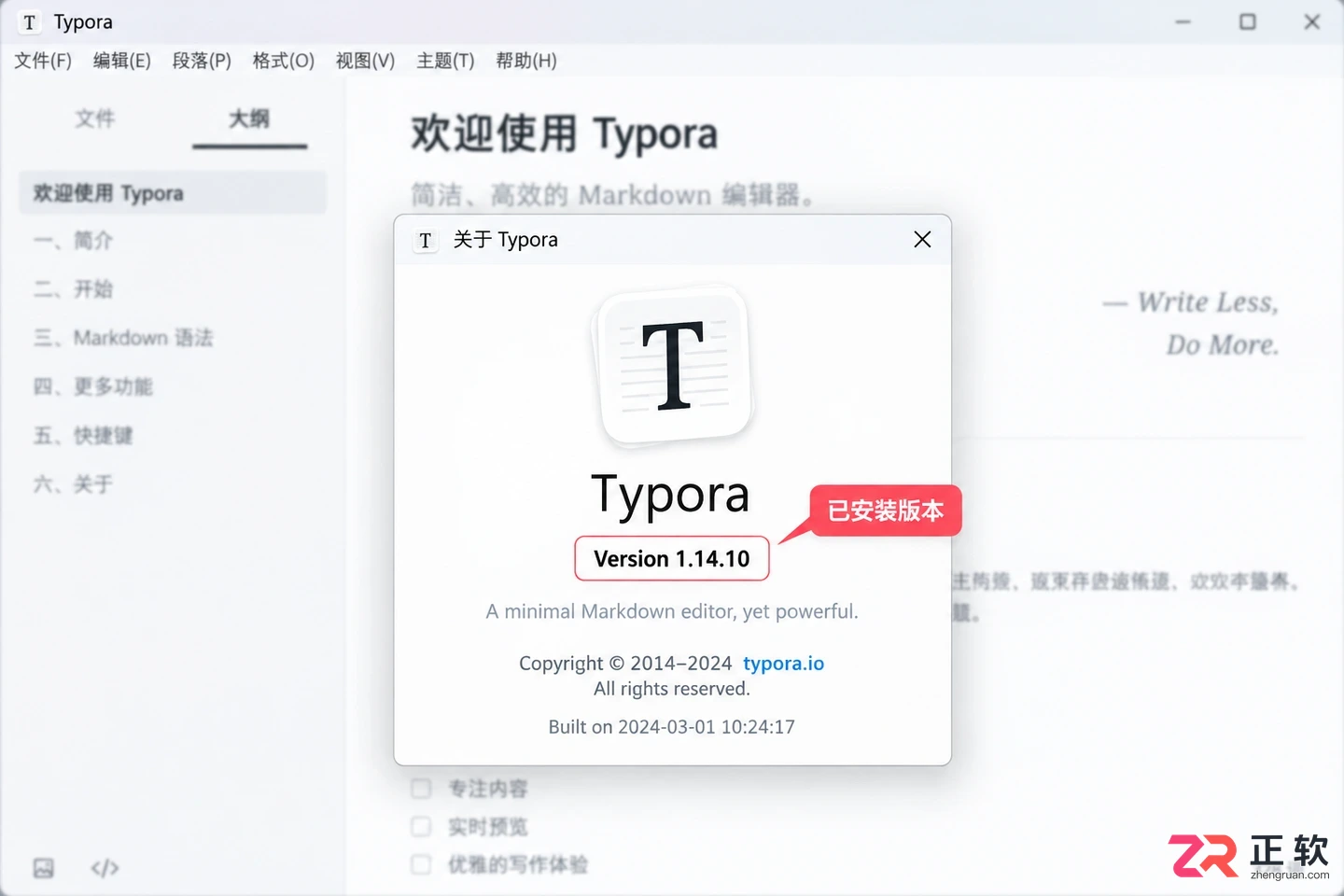Viewport: 1344px width, 896px height.
Task: Jump to outline section 五、快捷键
Action: 83,435
